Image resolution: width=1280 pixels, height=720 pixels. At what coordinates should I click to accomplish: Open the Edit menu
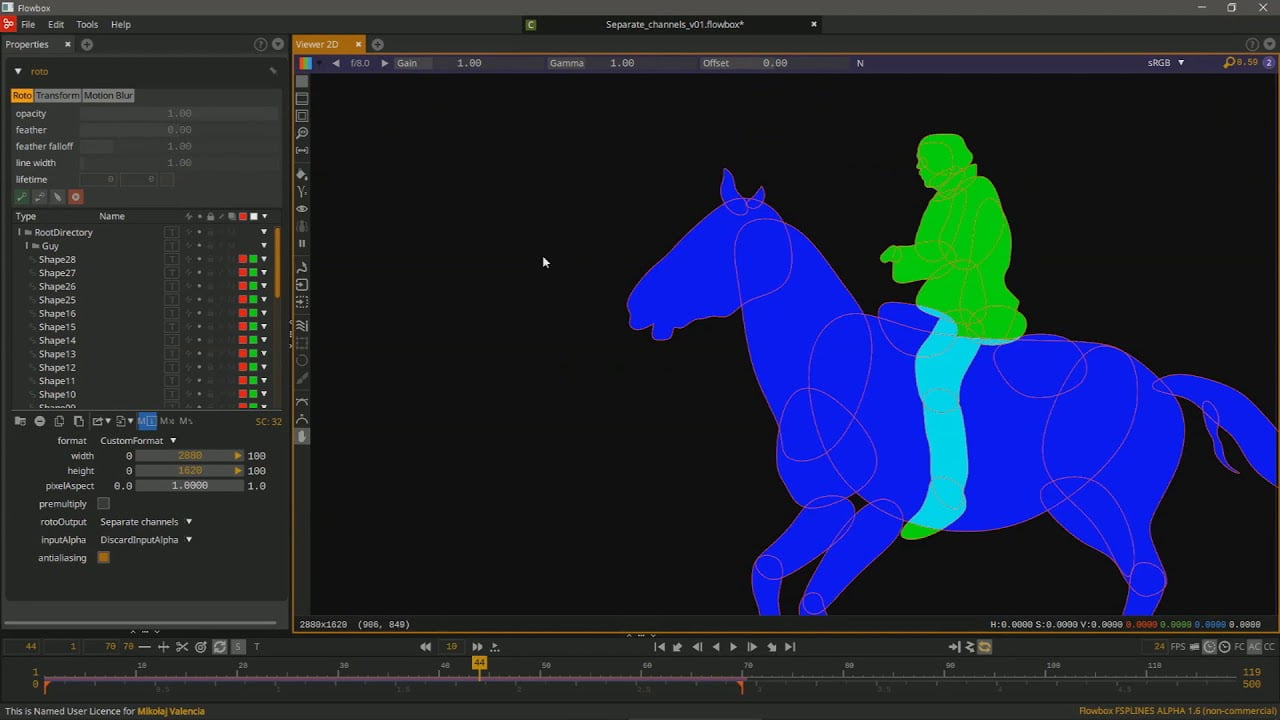coord(56,24)
